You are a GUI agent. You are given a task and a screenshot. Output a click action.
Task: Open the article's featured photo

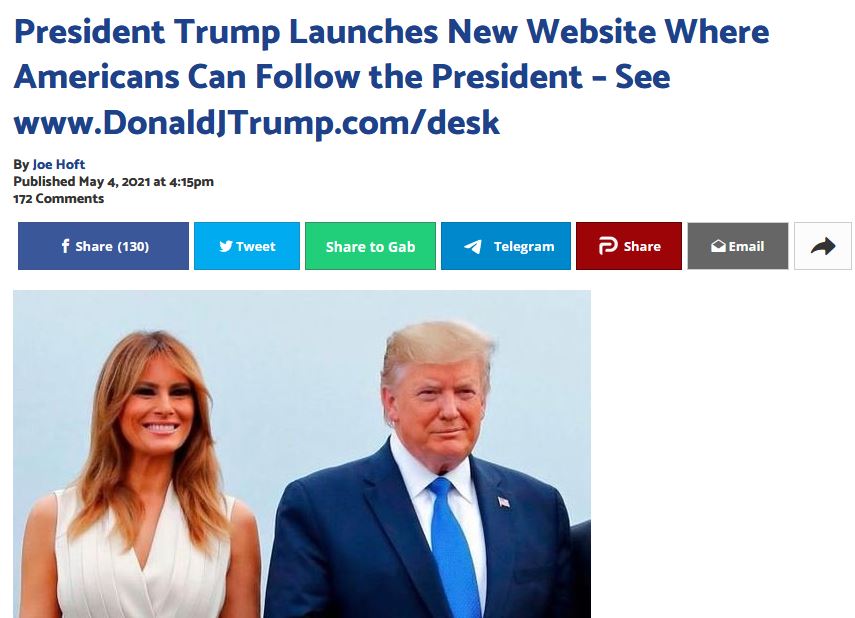pos(302,454)
